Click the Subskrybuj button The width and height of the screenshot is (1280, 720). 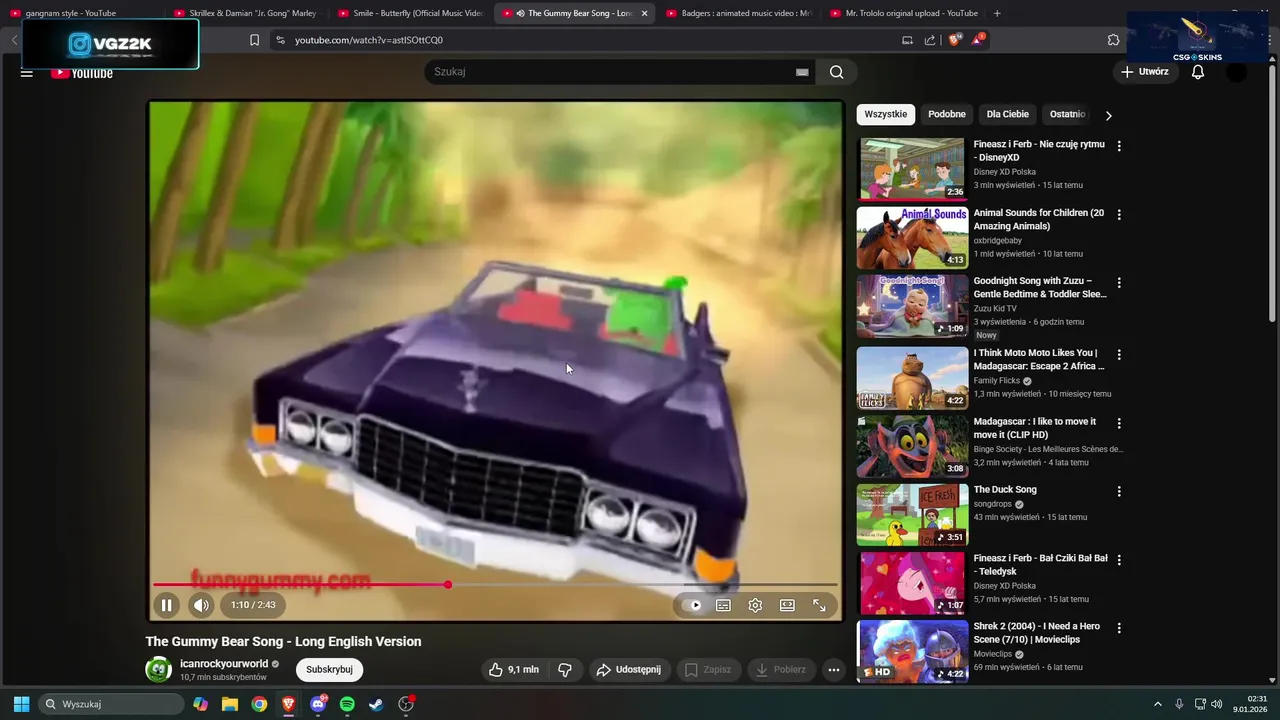329,670
